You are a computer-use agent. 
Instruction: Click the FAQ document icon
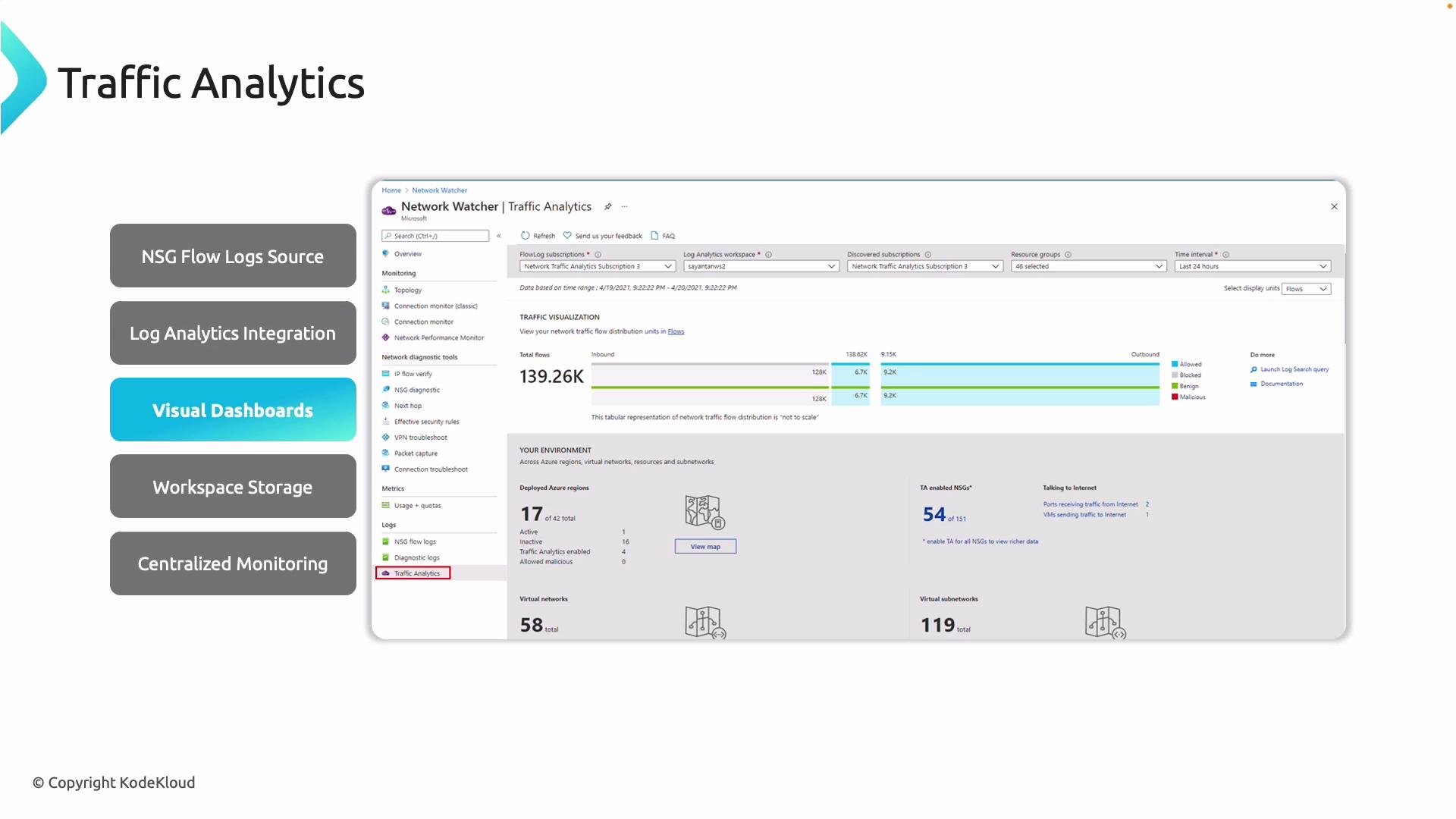pos(654,236)
